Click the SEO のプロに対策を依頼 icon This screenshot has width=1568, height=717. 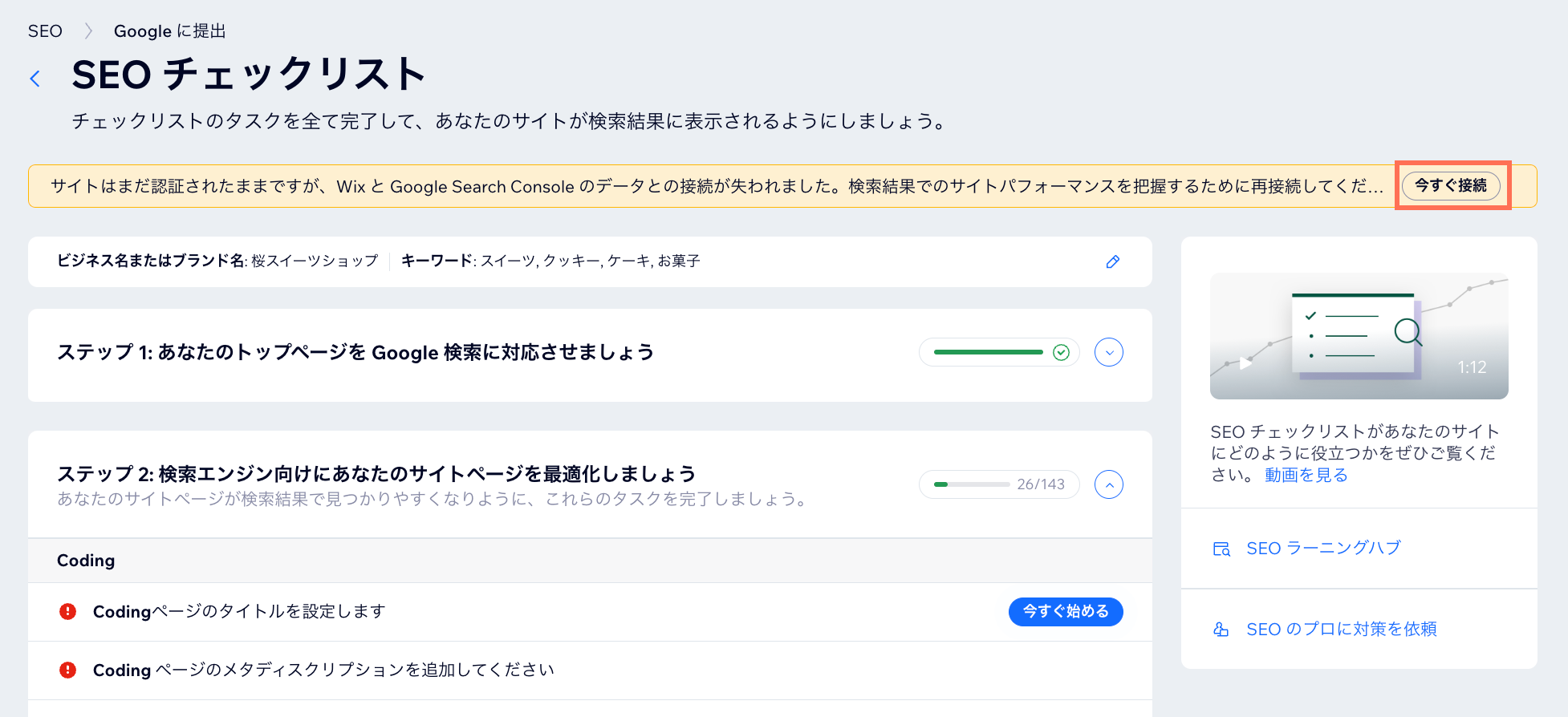pos(1221,630)
